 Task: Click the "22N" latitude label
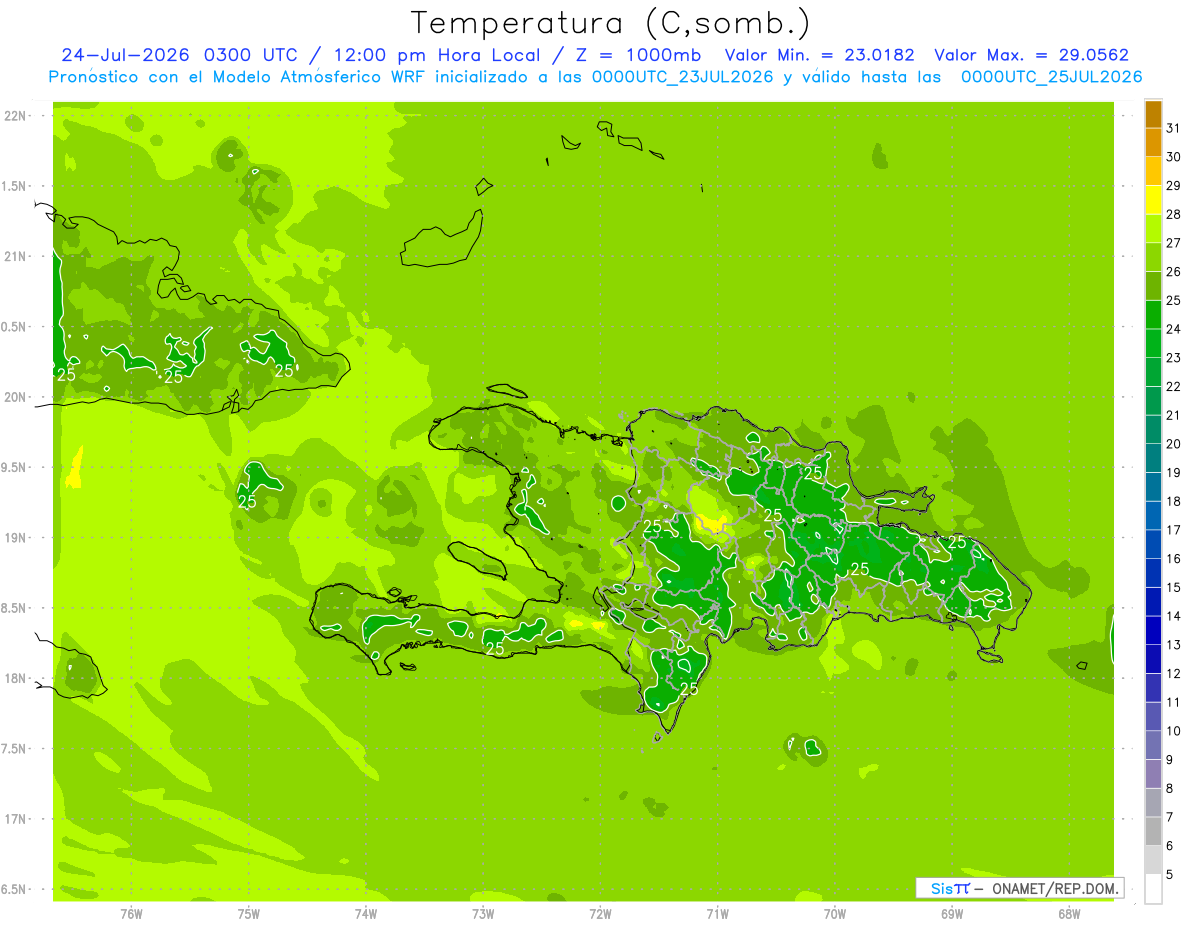[x=15, y=116]
